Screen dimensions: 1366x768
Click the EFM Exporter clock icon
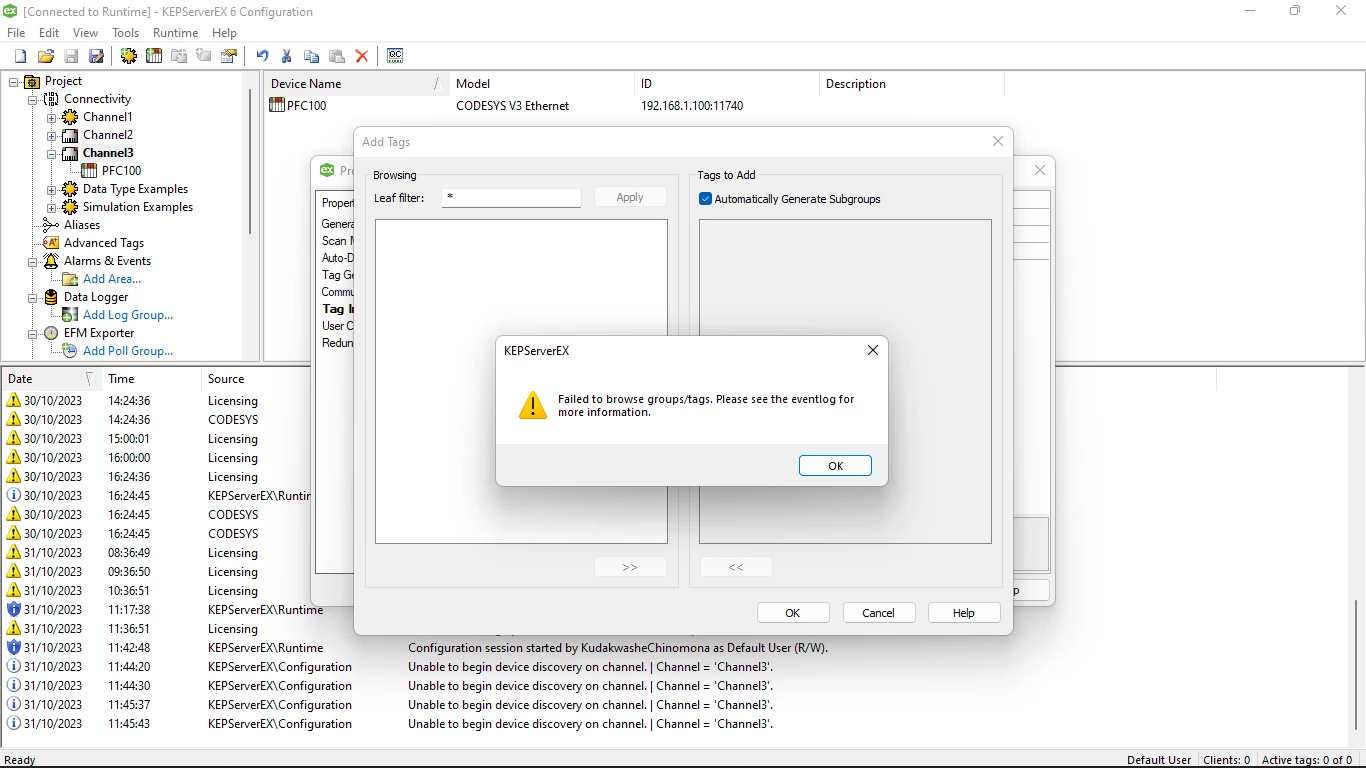(51, 333)
